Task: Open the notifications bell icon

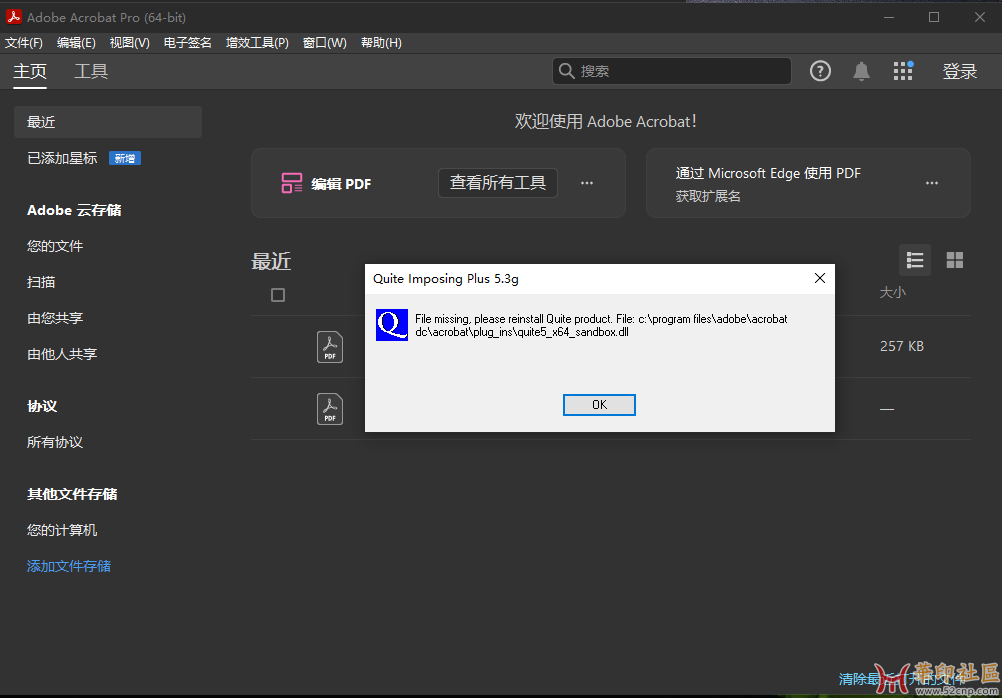Action: click(x=861, y=71)
